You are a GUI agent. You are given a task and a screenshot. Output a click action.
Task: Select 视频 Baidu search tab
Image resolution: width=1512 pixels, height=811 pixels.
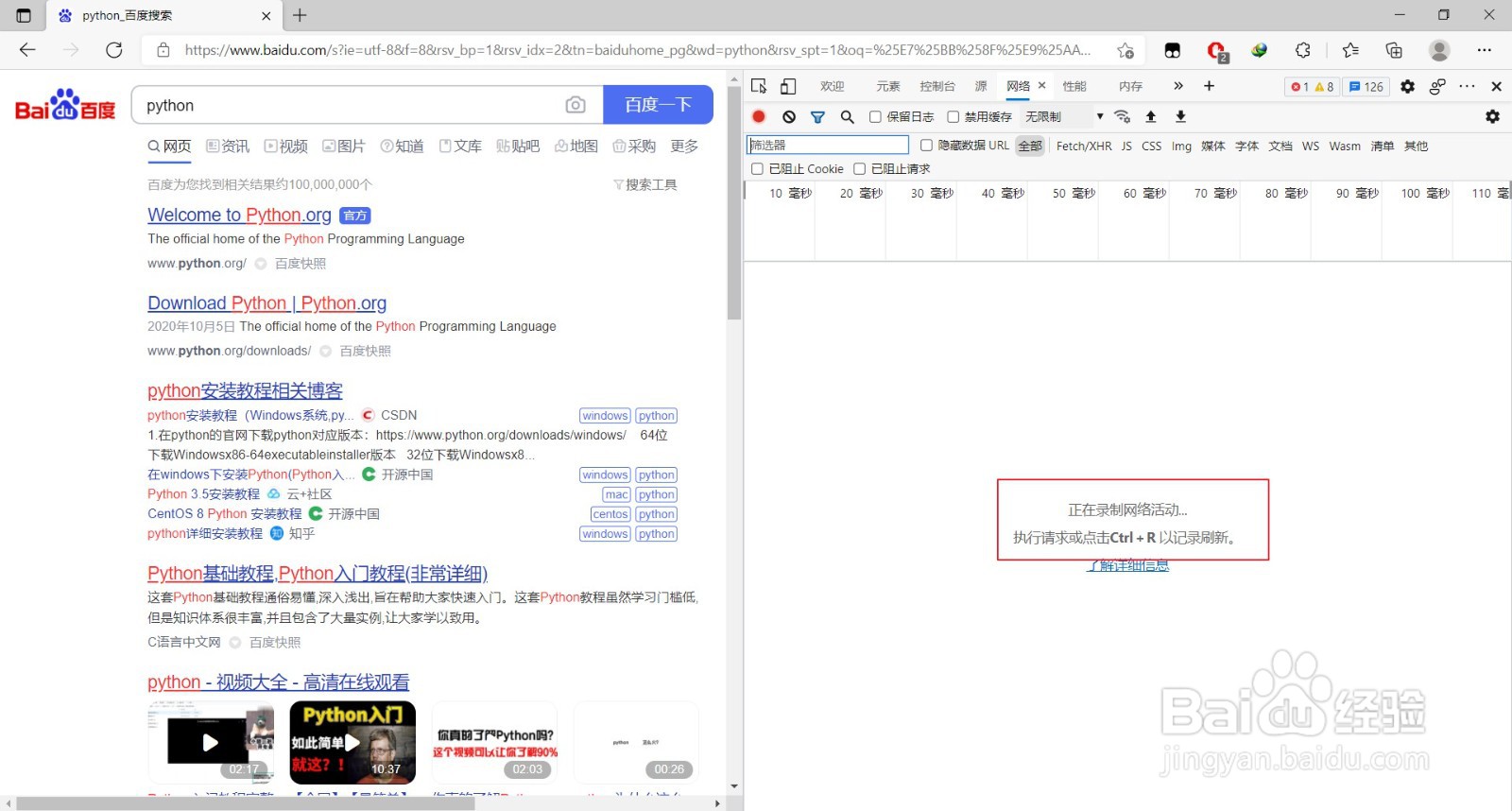point(286,147)
